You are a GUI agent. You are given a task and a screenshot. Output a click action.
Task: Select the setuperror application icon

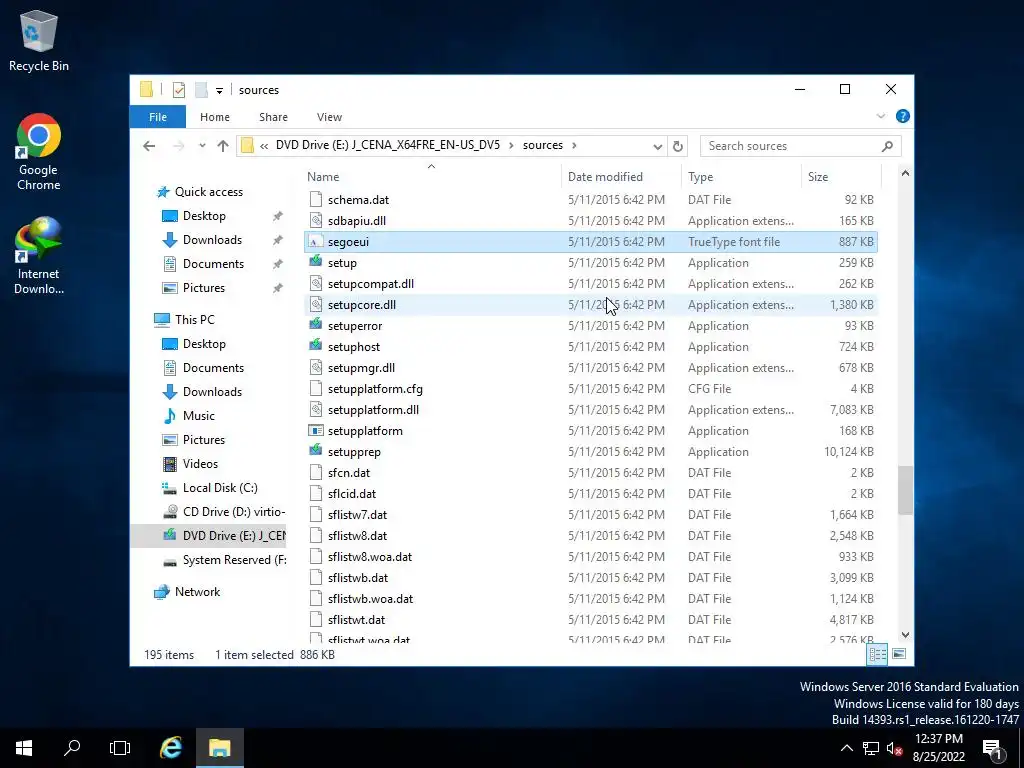(316, 325)
